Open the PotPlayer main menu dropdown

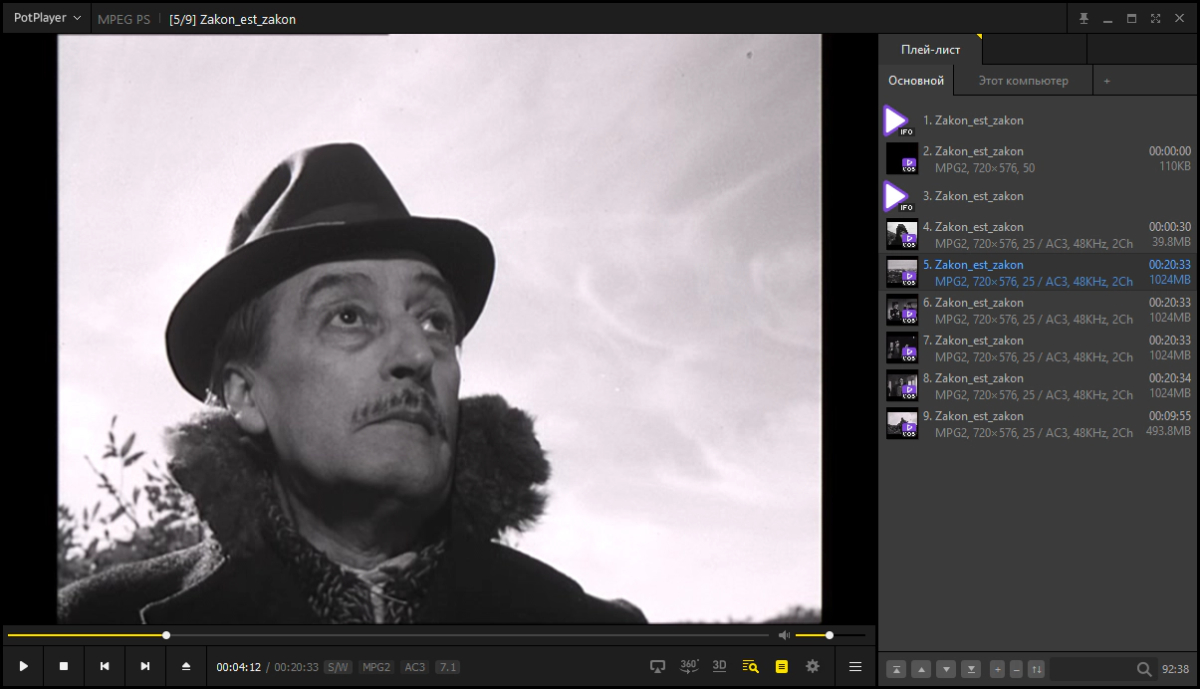47,18
